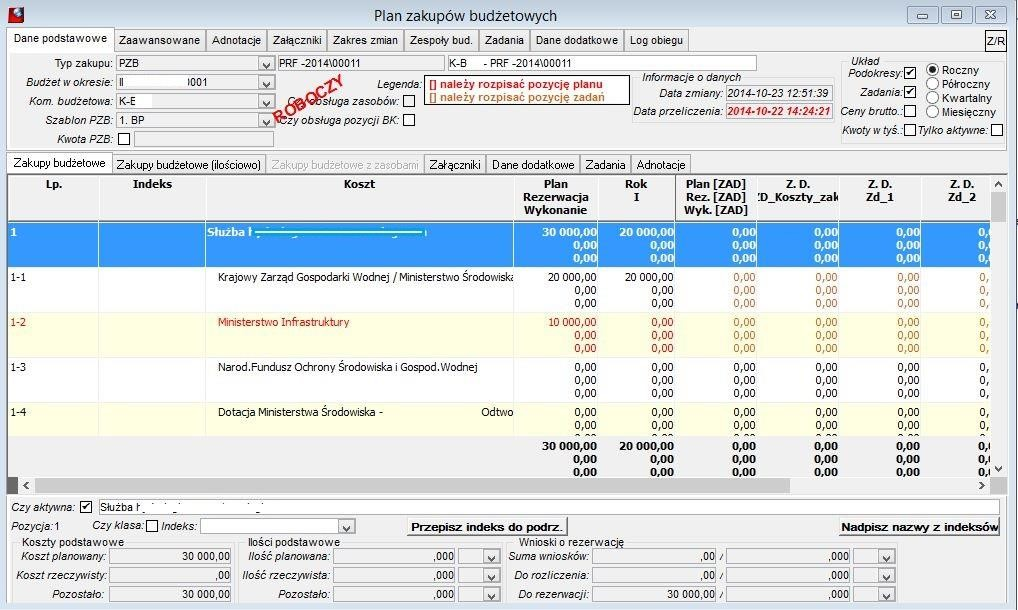Expand the Szablon PZB dropdown

click(x=266, y=120)
